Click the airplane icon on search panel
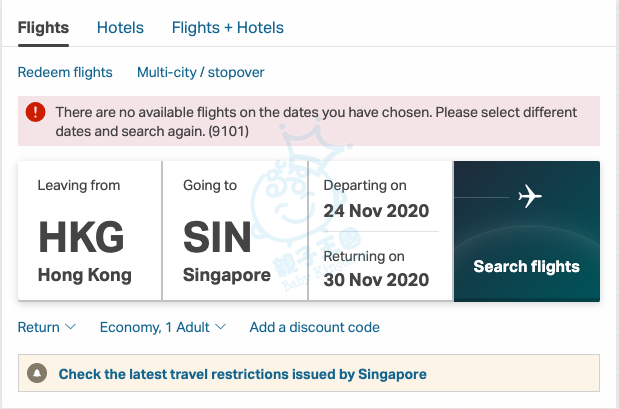 click(530, 197)
